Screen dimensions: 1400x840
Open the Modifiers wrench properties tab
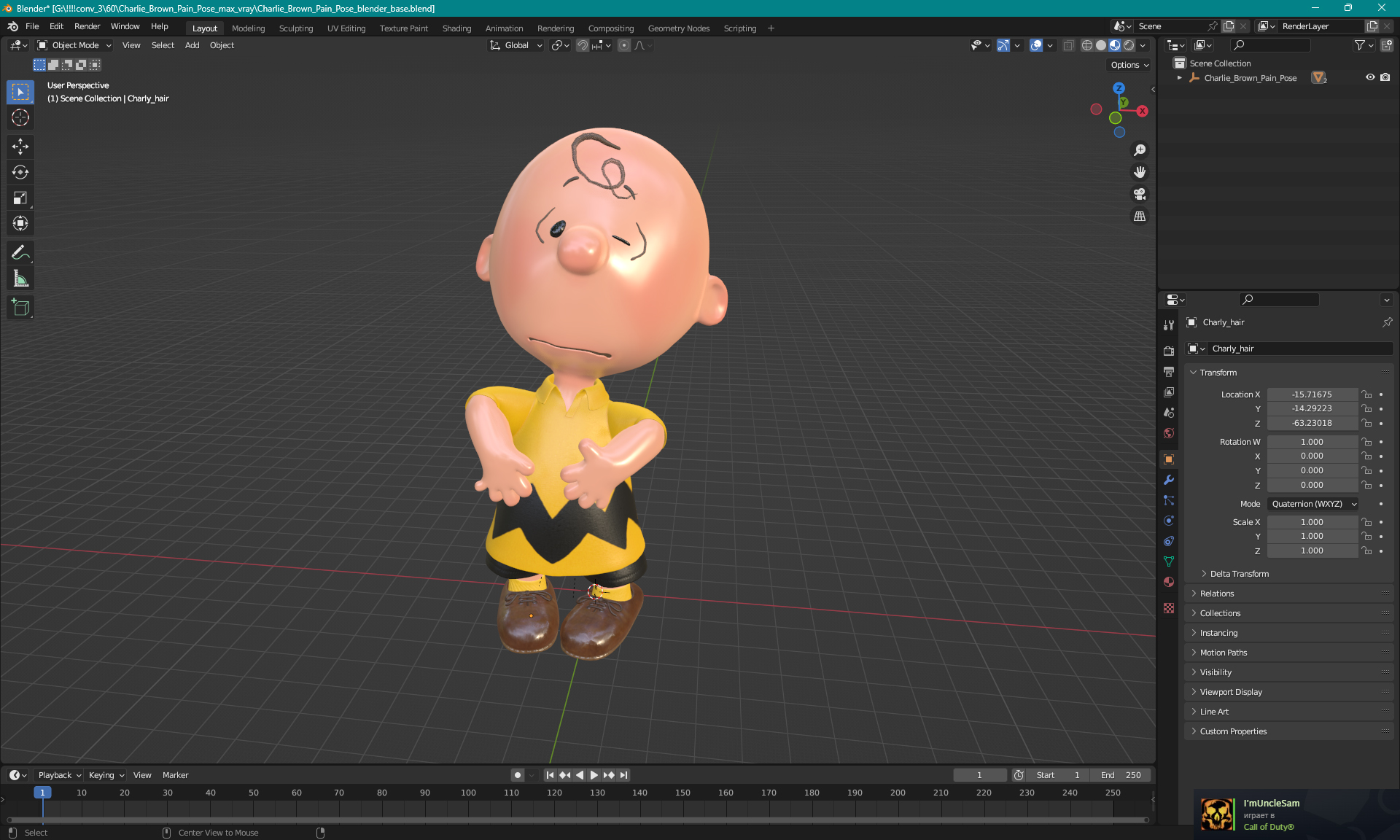pyautogui.click(x=1169, y=480)
